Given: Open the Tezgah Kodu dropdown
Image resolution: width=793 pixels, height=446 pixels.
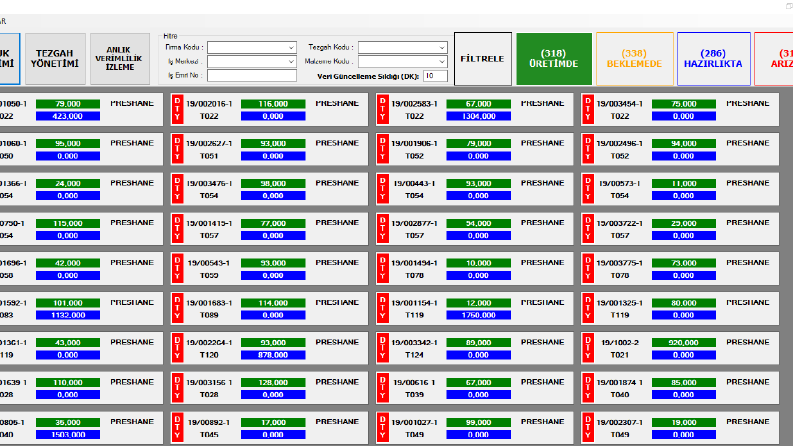Looking at the screenshot, I should pos(403,48).
